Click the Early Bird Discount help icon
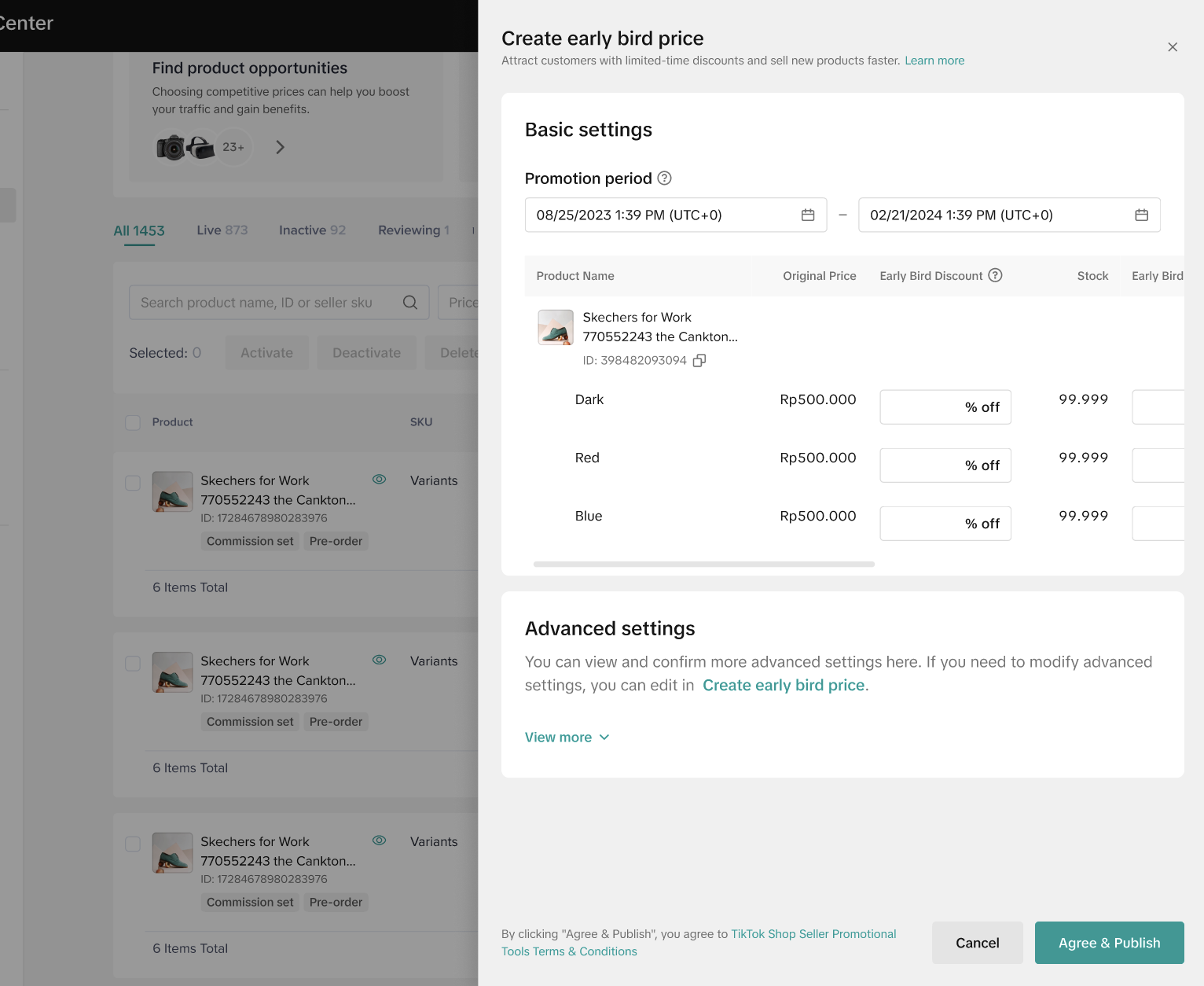1204x986 pixels. (x=995, y=275)
